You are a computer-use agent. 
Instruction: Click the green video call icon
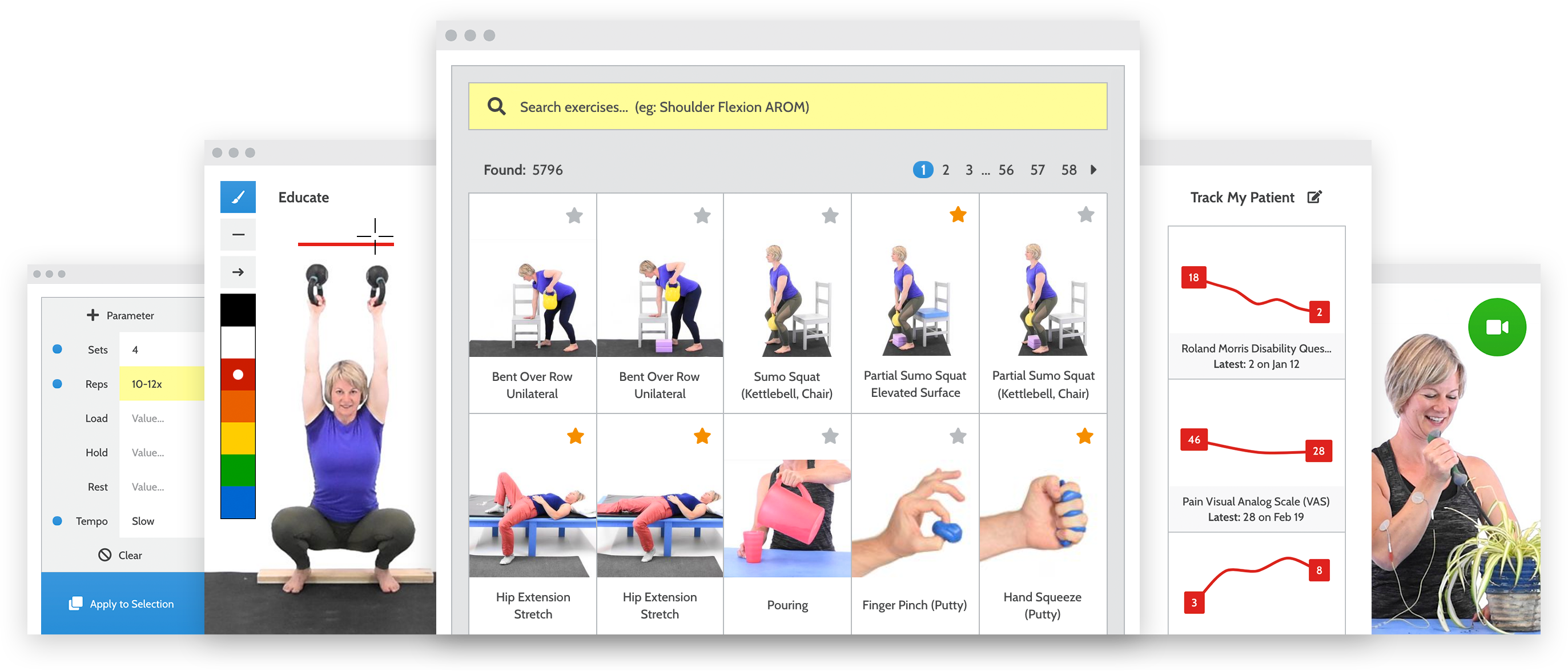[1497, 327]
